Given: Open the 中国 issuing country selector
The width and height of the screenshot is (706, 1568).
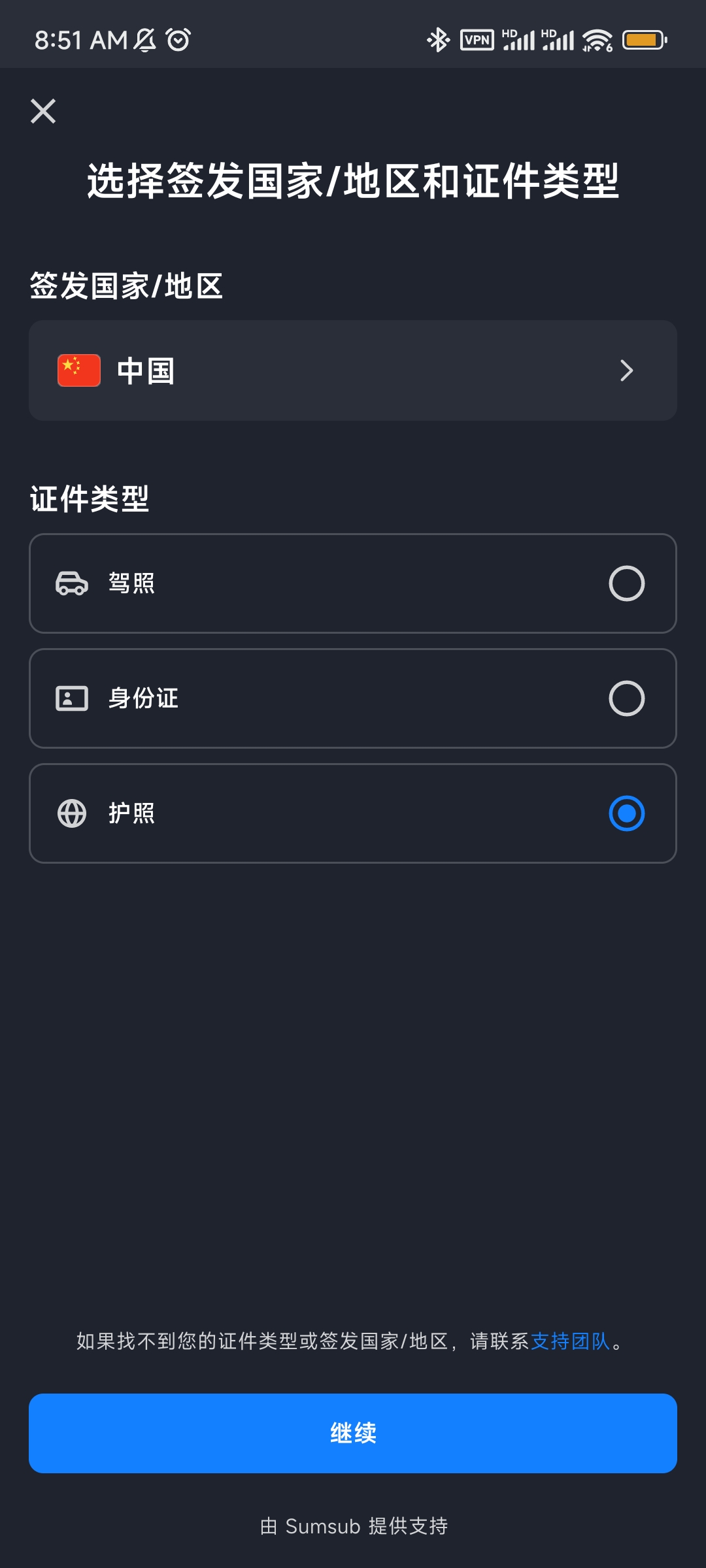Looking at the screenshot, I should point(353,370).
